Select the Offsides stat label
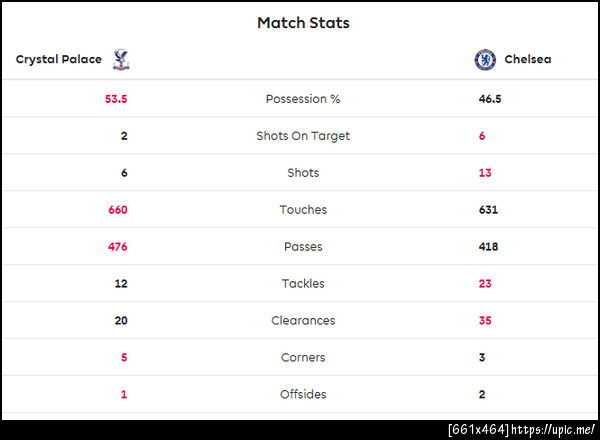600x440 pixels. point(303,395)
